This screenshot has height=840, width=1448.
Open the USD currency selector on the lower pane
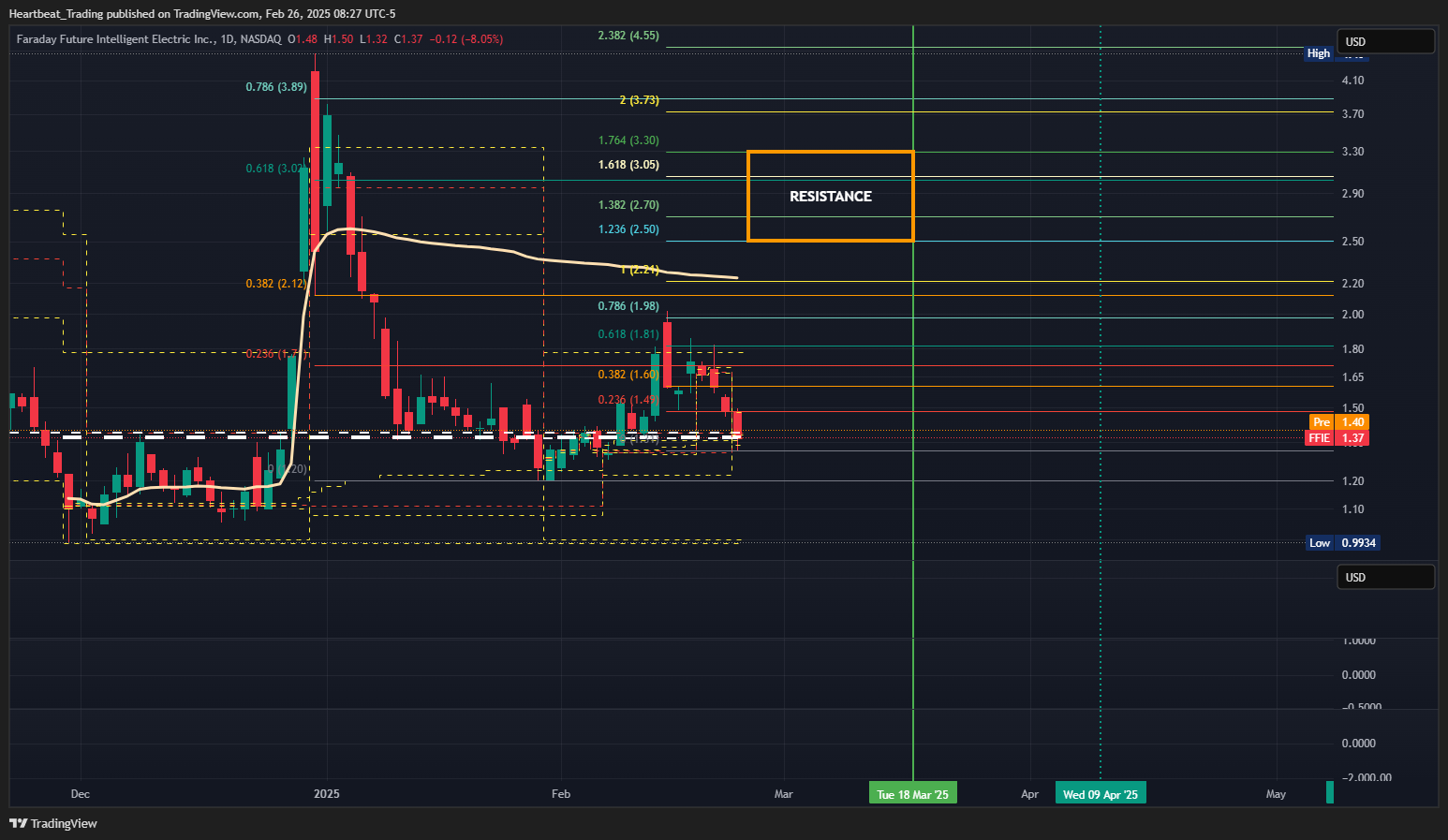point(1385,577)
